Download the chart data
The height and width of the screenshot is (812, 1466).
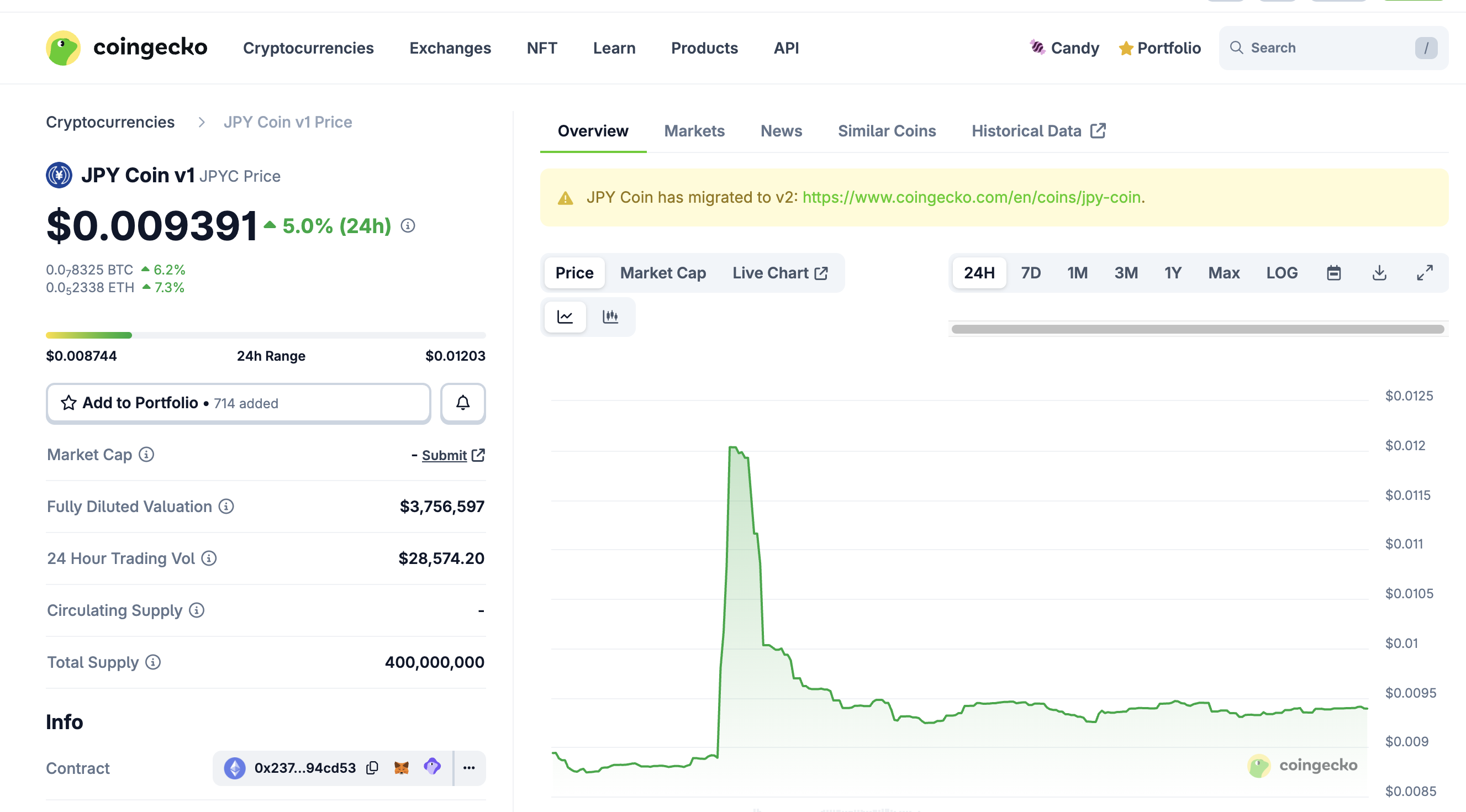(1379, 272)
